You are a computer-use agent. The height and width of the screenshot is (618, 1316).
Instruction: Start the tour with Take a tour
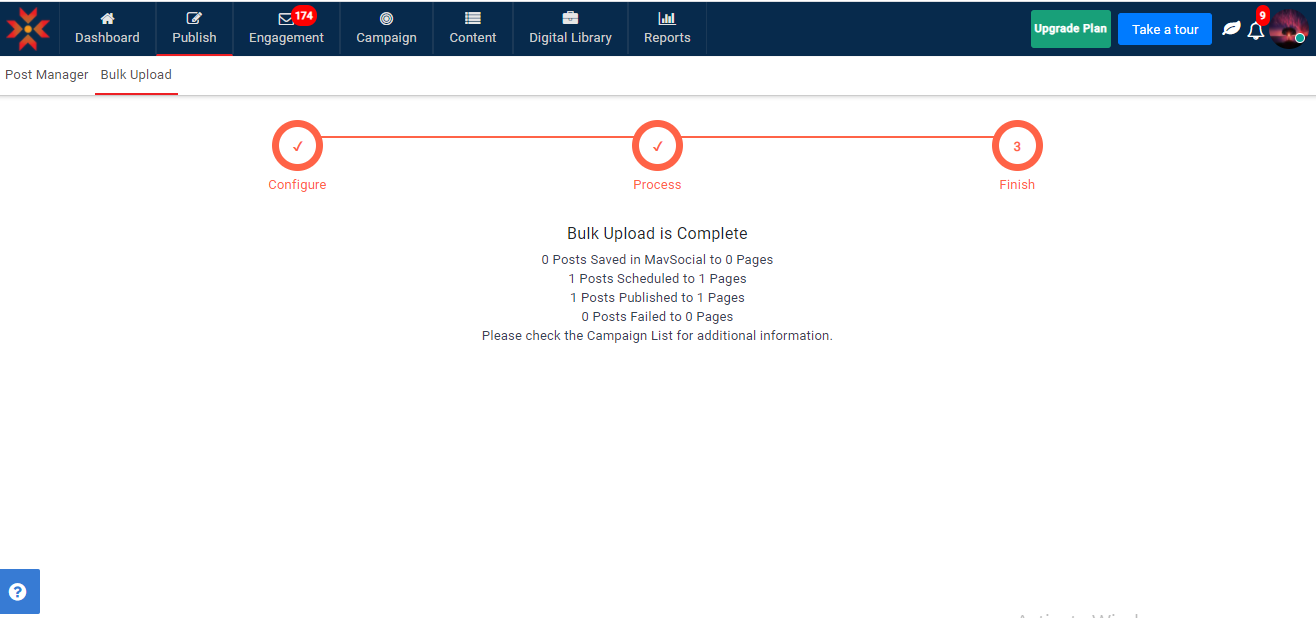pyautogui.click(x=1164, y=29)
